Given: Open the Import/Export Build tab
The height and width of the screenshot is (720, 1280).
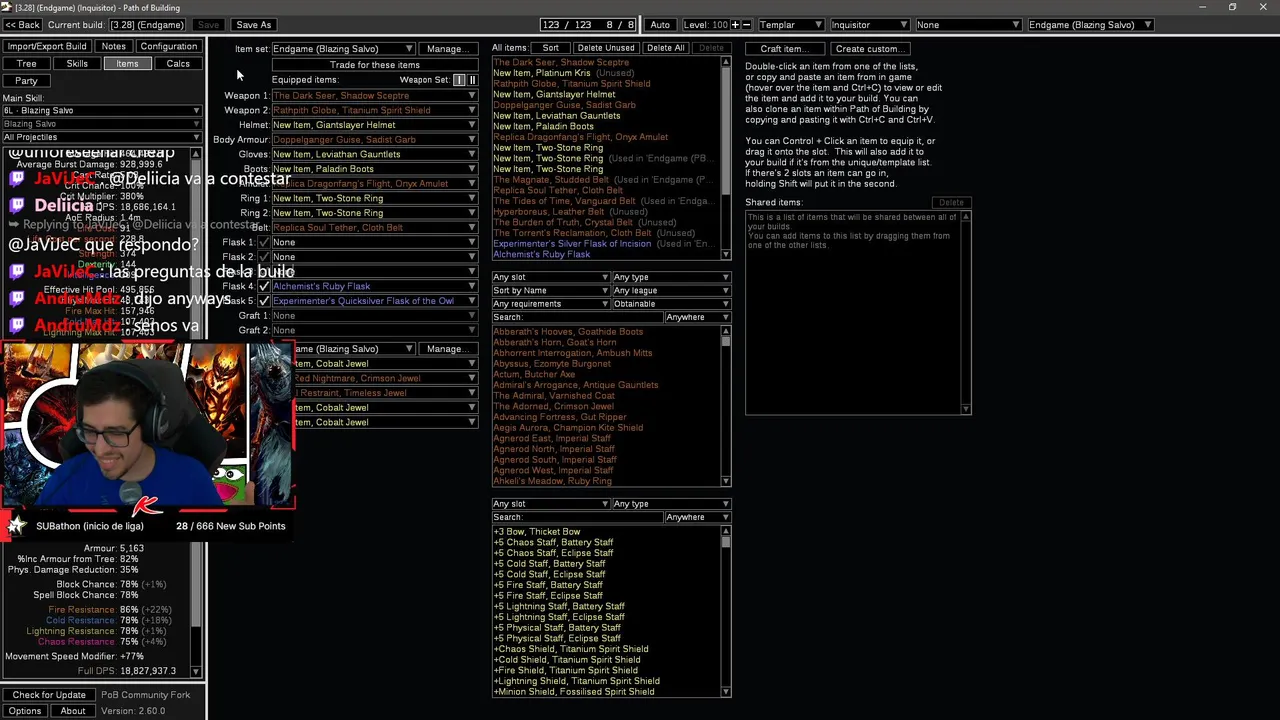Looking at the screenshot, I should pos(47,47).
